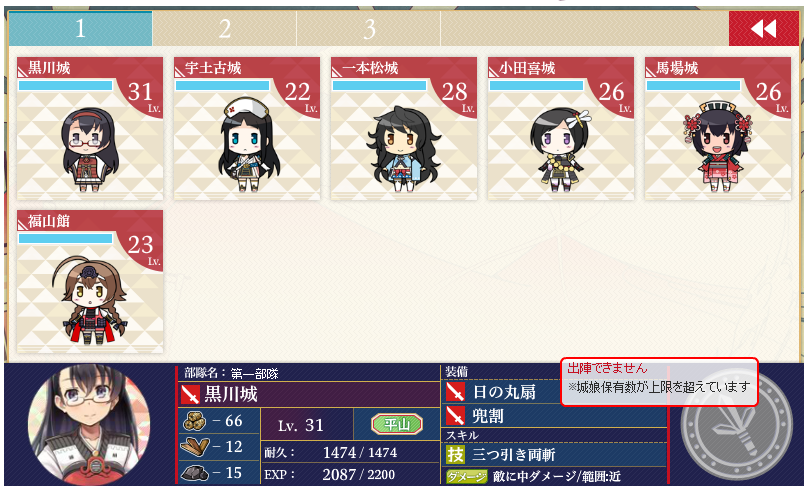Select the 馬場城 character card
This screenshot has width=809, height=492.
(x=718, y=128)
